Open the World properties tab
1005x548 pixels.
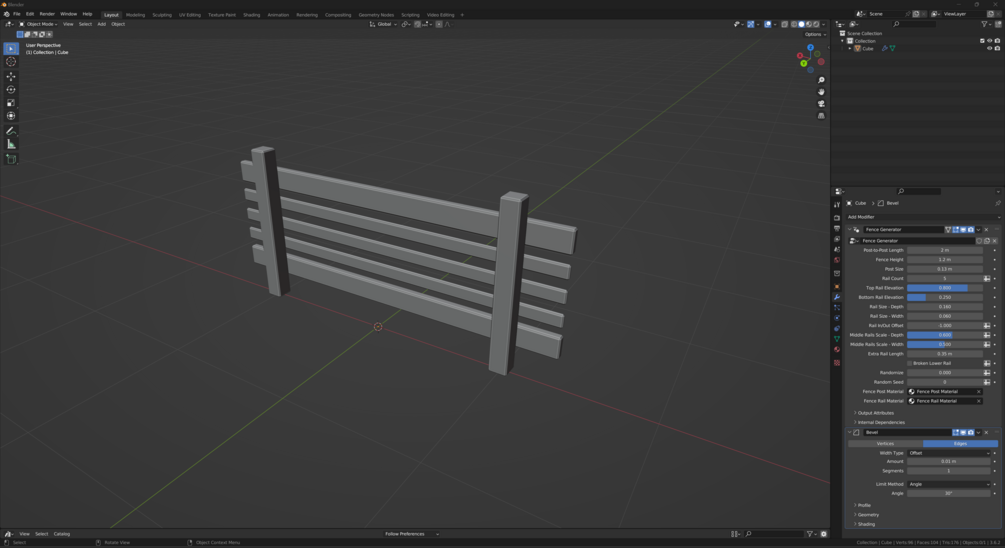coord(837,260)
